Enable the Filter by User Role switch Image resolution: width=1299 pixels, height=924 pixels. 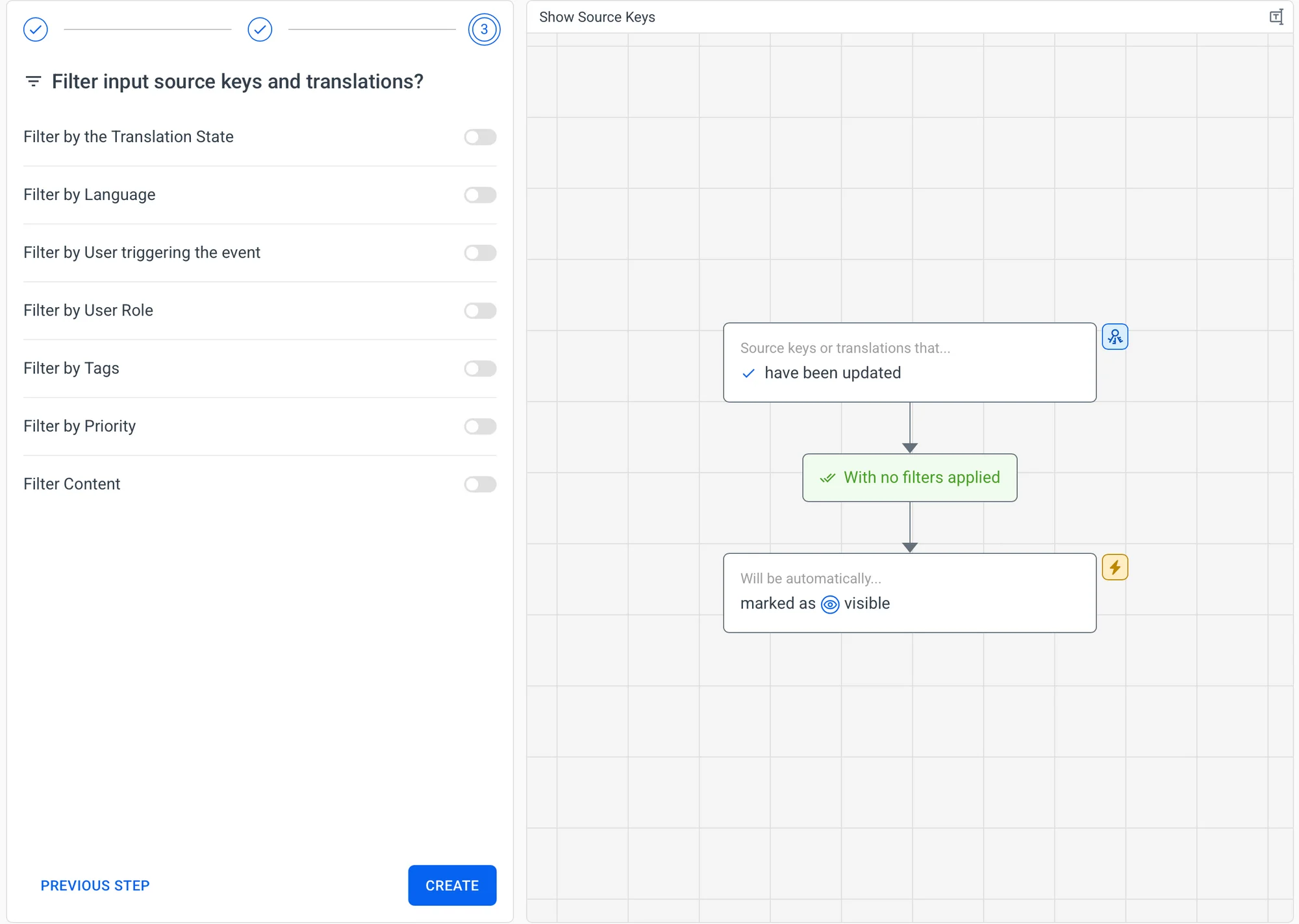pyautogui.click(x=480, y=310)
